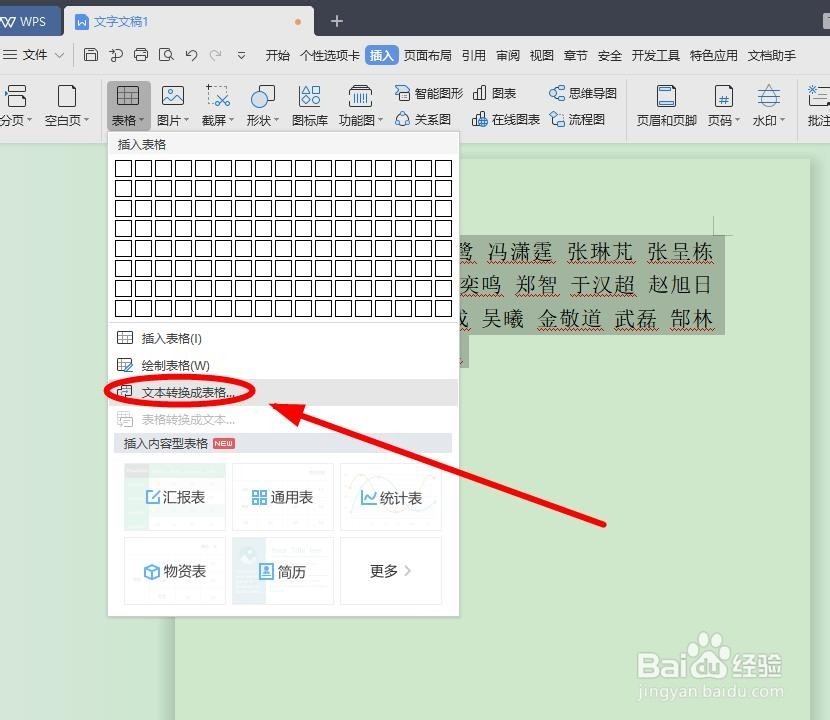Viewport: 830px width, 720px height.
Task: Open a new tab with plus button
Action: (x=337, y=21)
